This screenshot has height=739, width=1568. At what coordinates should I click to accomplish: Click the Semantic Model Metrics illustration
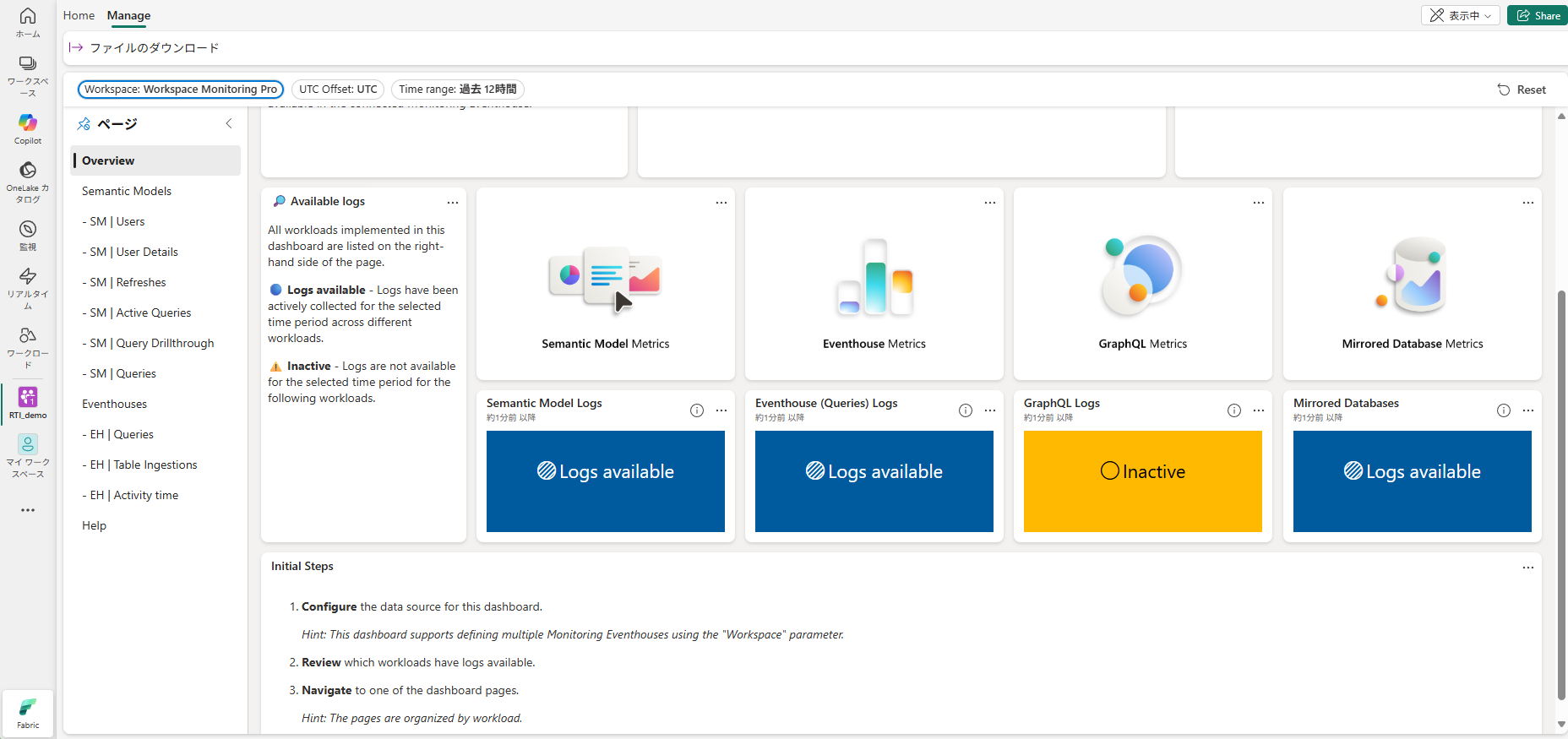(605, 279)
